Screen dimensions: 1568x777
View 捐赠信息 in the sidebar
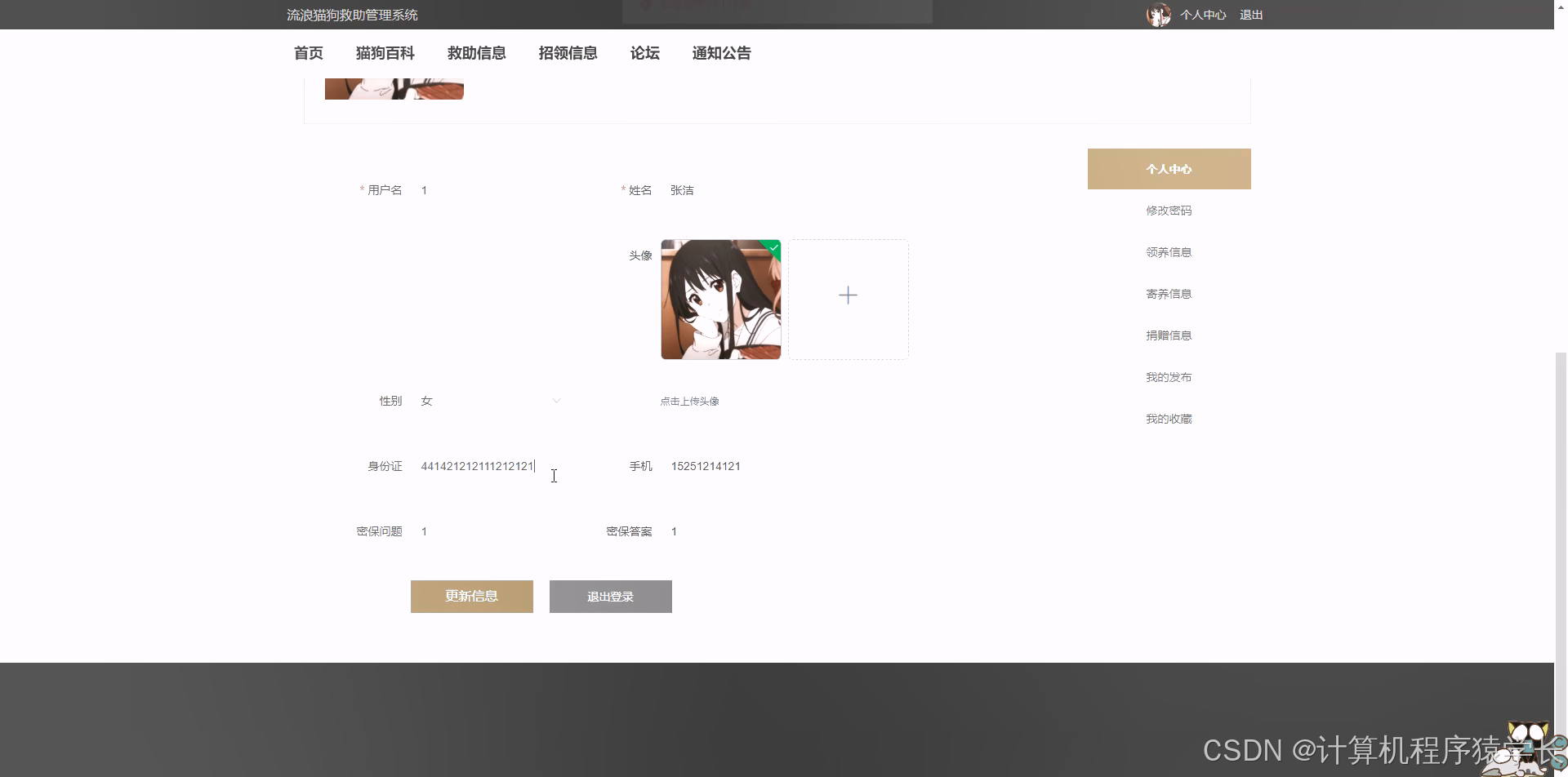1168,335
